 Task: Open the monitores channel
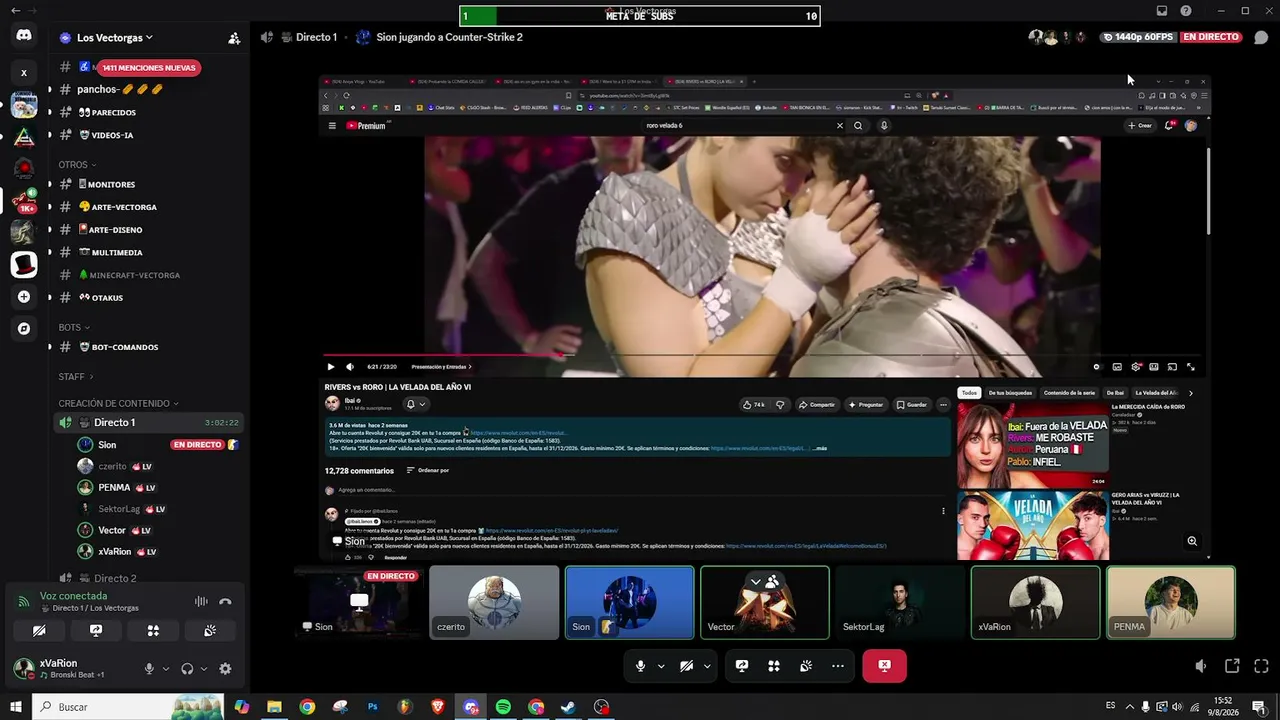pos(149,185)
